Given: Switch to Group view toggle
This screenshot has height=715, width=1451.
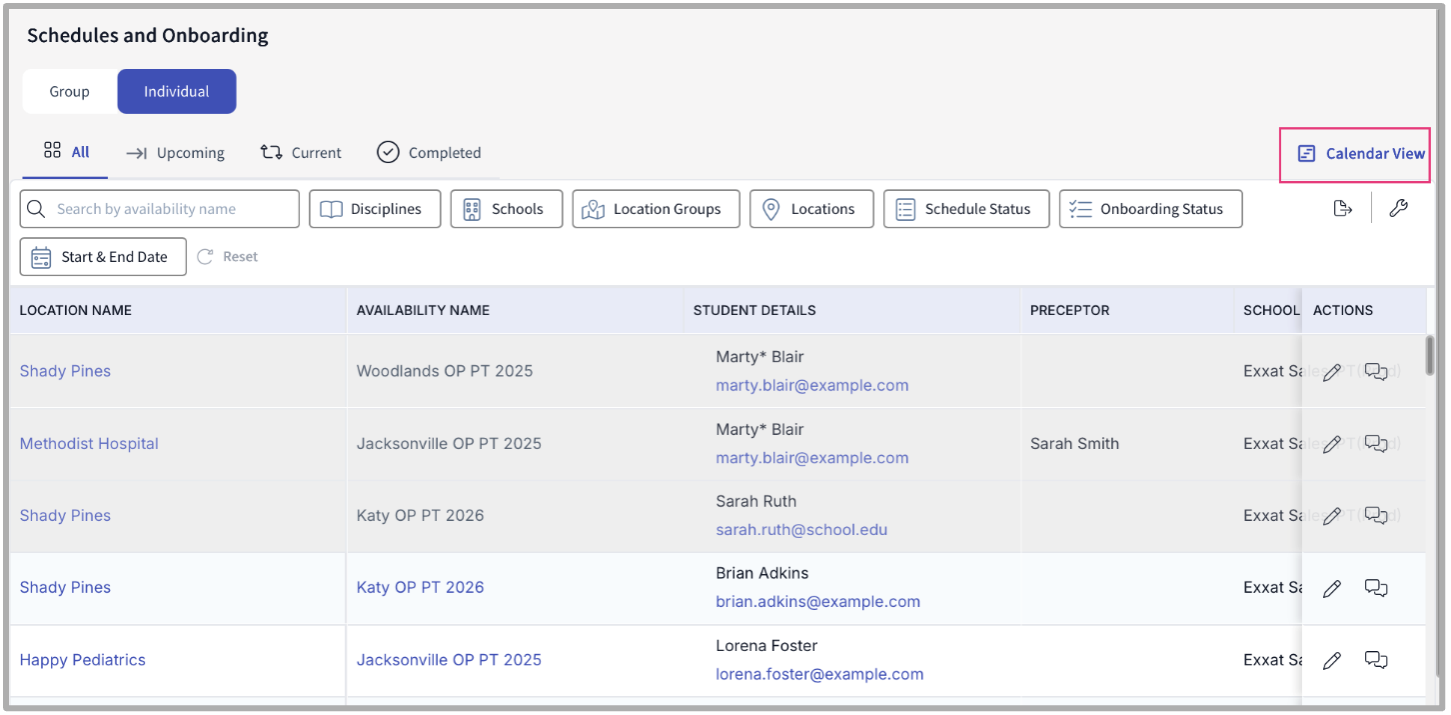Looking at the screenshot, I should point(70,92).
